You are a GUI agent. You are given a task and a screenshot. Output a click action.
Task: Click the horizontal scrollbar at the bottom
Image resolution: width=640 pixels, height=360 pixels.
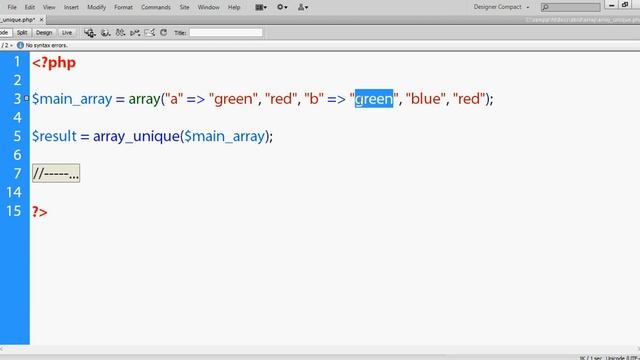320,349
